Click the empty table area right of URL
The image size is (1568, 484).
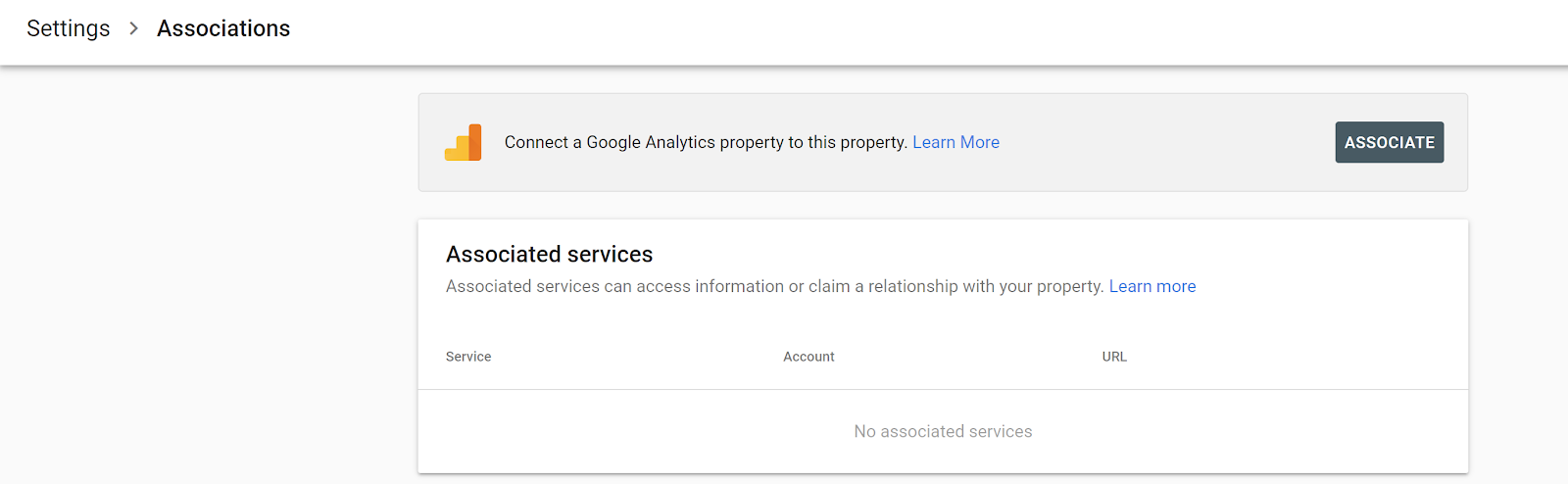1294,357
